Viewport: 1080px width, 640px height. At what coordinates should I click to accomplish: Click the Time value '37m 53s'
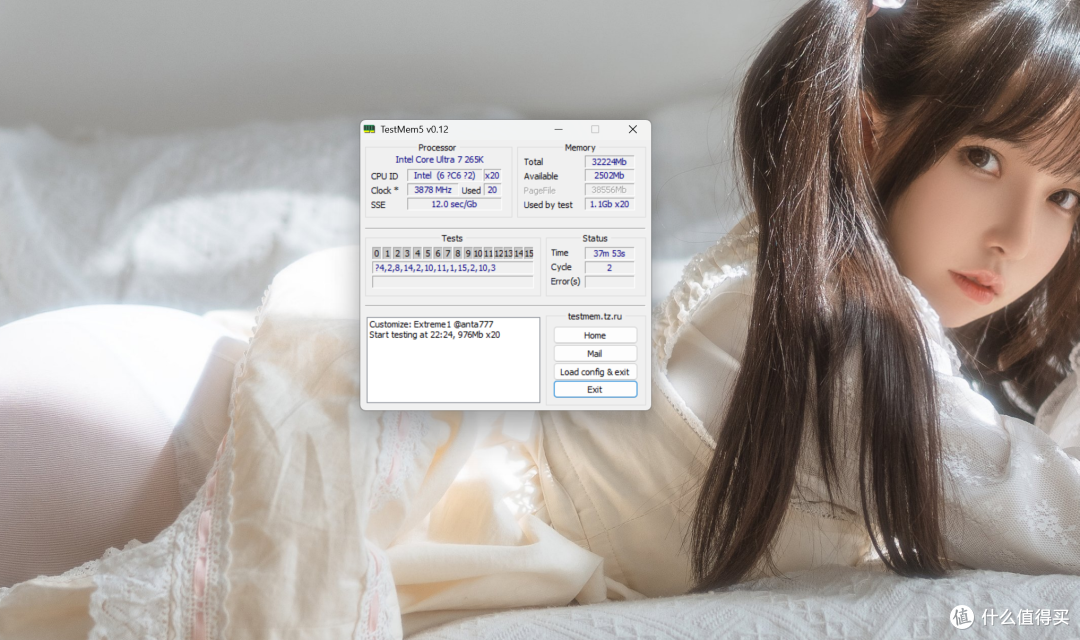pyautogui.click(x=609, y=254)
